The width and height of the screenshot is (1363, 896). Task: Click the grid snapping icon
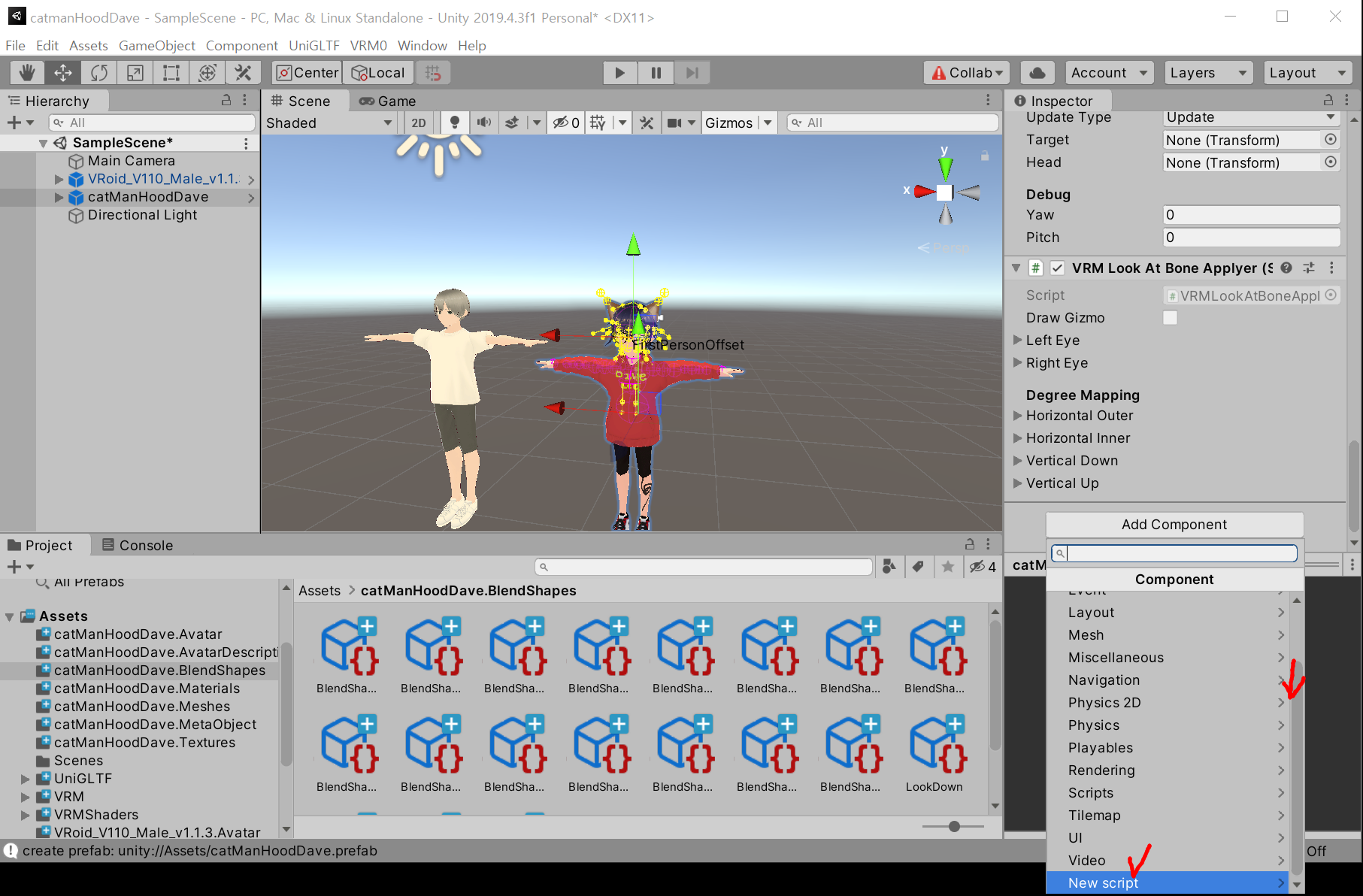click(x=433, y=73)
